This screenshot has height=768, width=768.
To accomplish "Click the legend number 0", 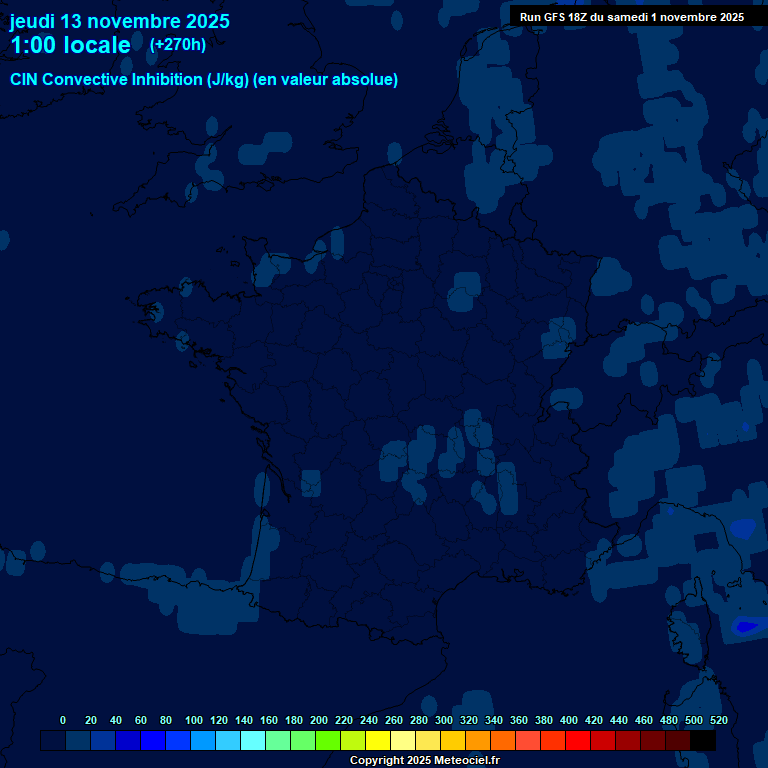I will (63, 720).
